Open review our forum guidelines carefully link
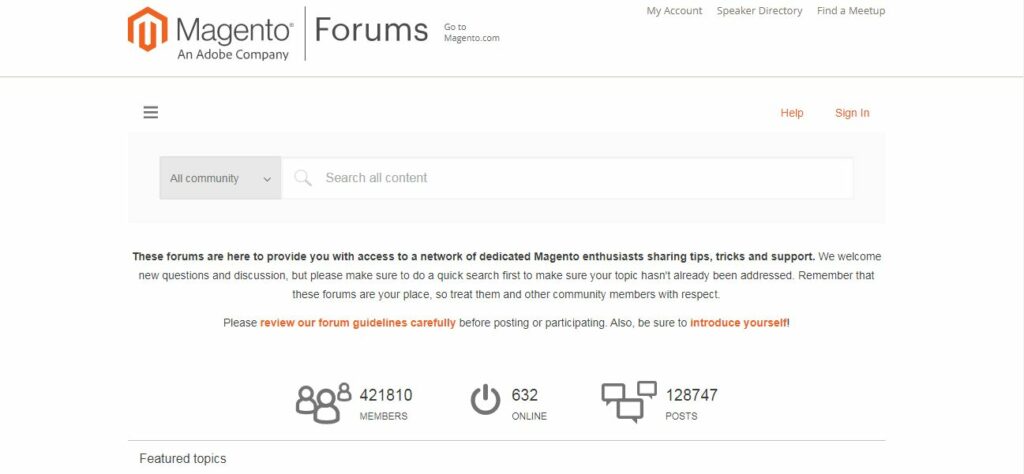This screenshot has height=474, width=1024. pos(358,323)
